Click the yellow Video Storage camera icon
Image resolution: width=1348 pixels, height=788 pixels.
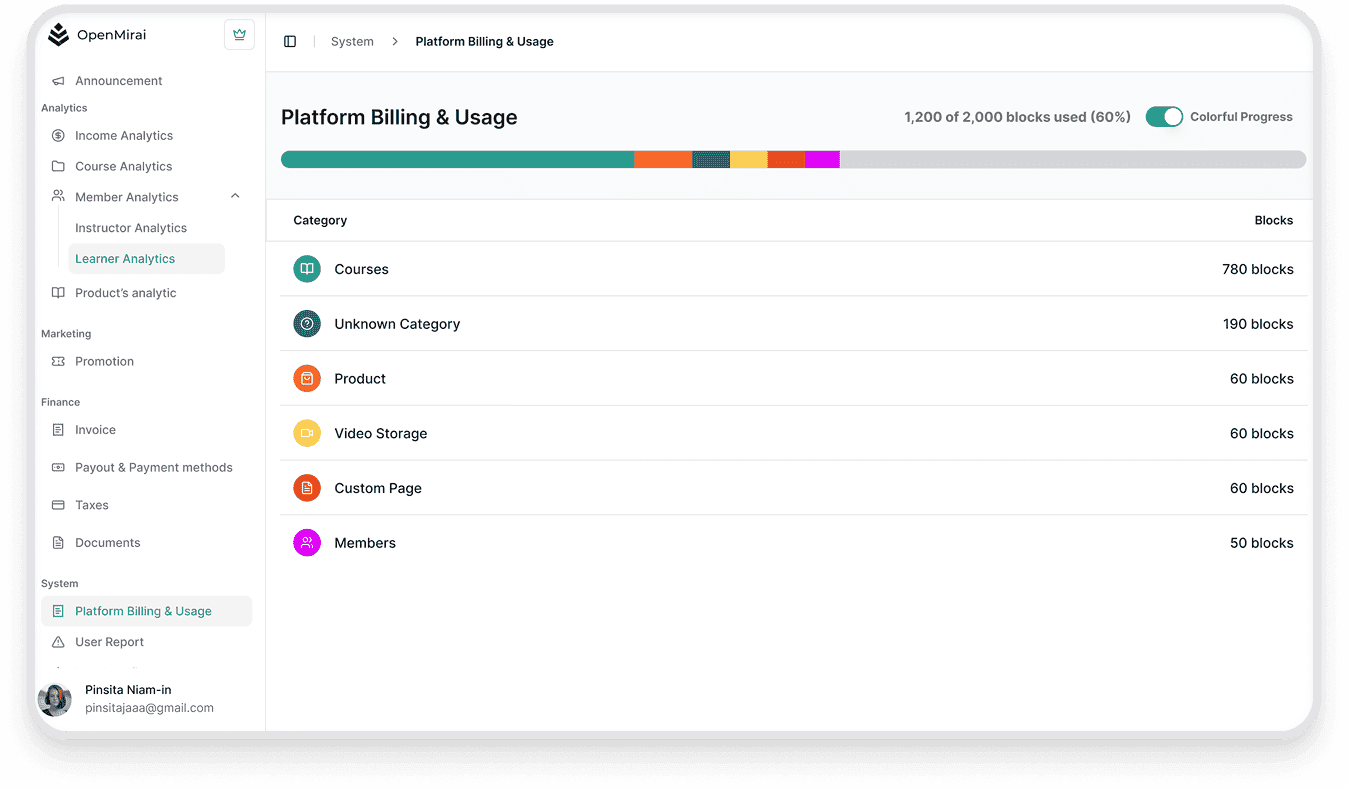[x=307, y=434]
